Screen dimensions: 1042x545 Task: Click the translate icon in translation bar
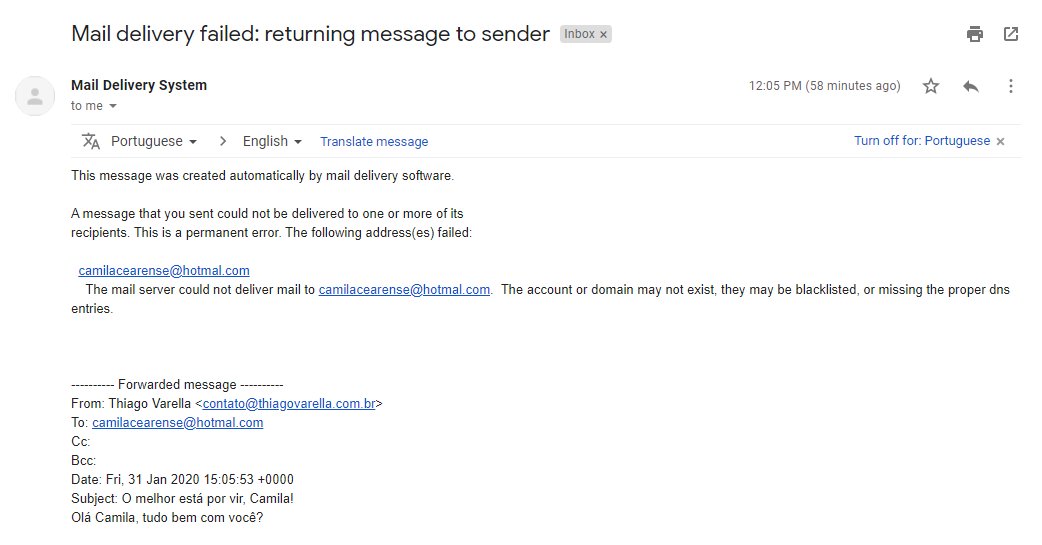91,141
